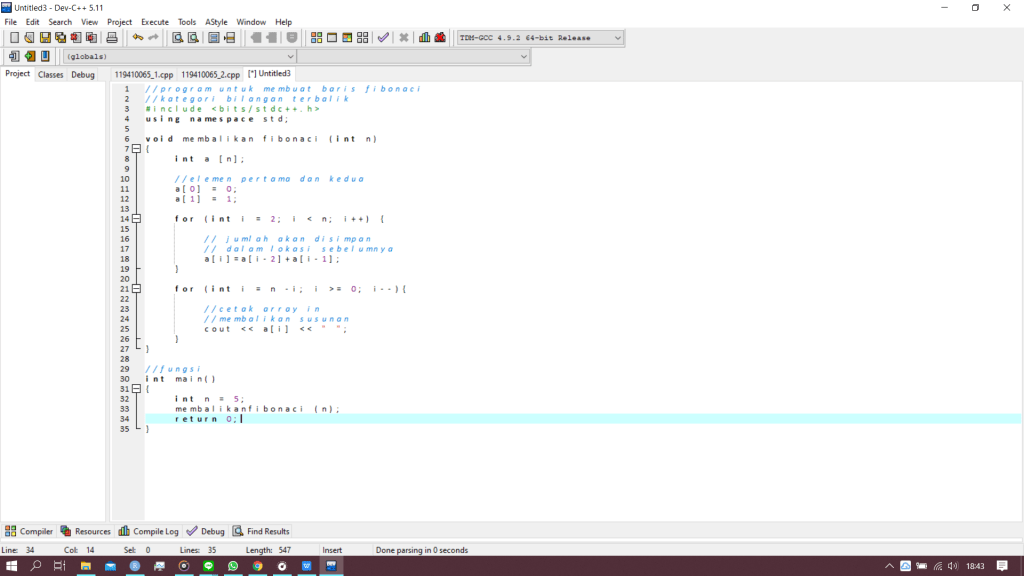Open the Compile Log bottom tab
The height and width of the screenshot is (576, 1024).
149,531
